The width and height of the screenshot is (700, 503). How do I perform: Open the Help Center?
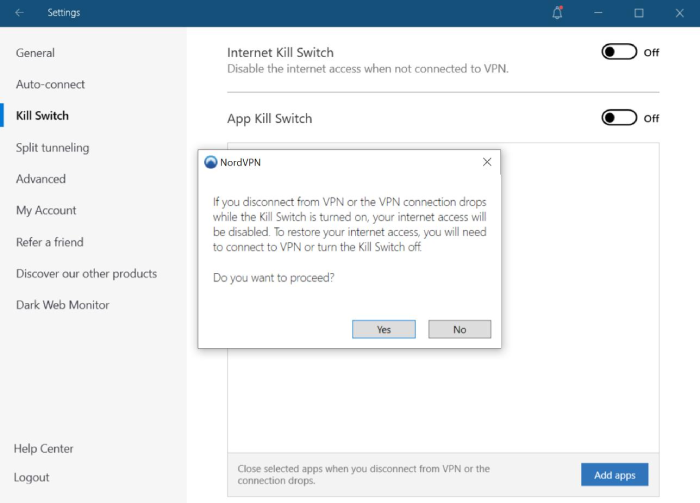[43, 449]
